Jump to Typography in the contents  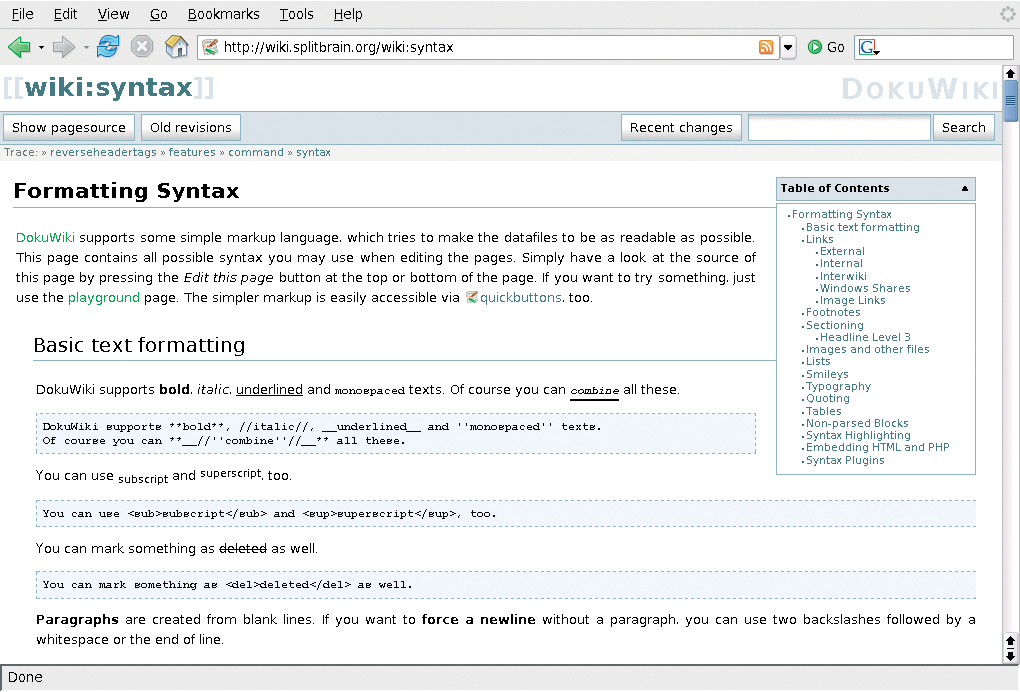pyautogui.click(x=839, y=386)
